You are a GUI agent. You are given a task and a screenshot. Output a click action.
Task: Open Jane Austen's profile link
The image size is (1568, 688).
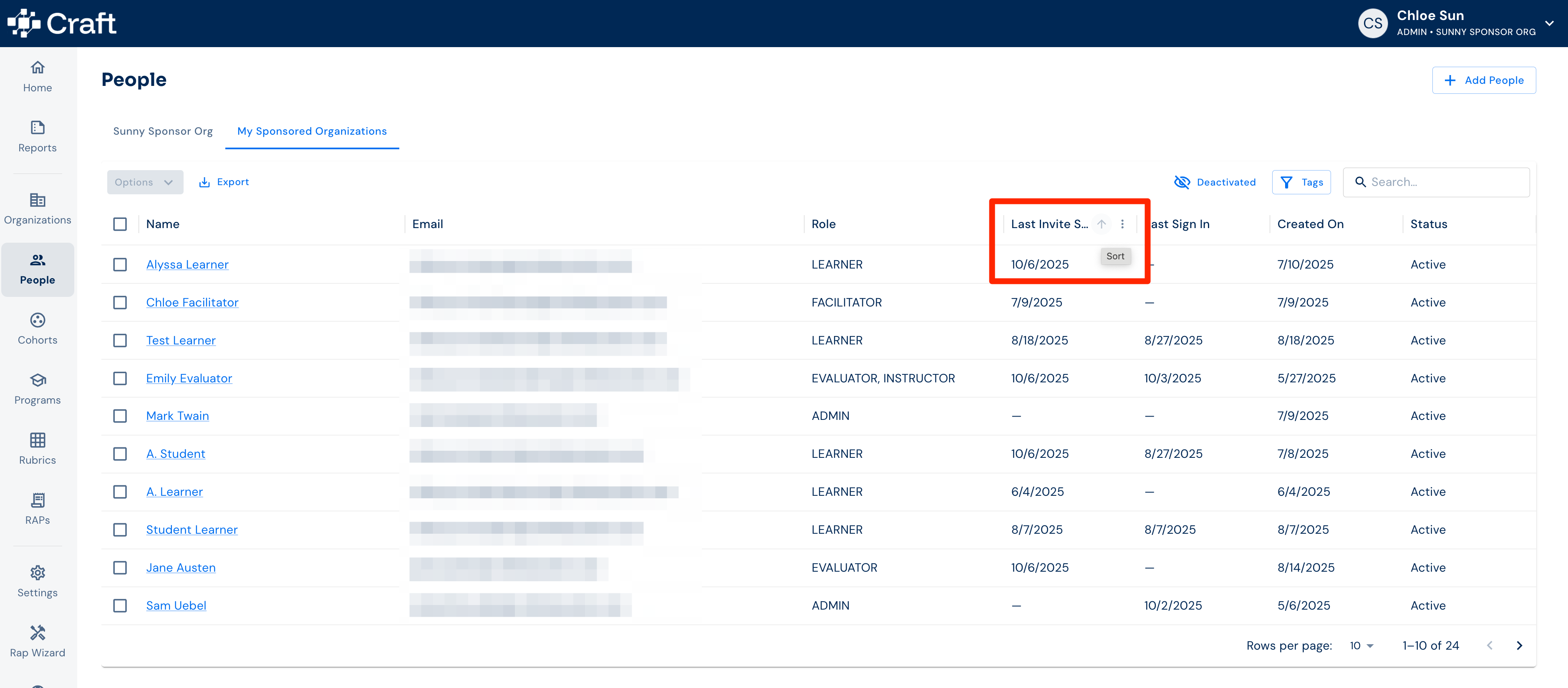coord(180,567)
